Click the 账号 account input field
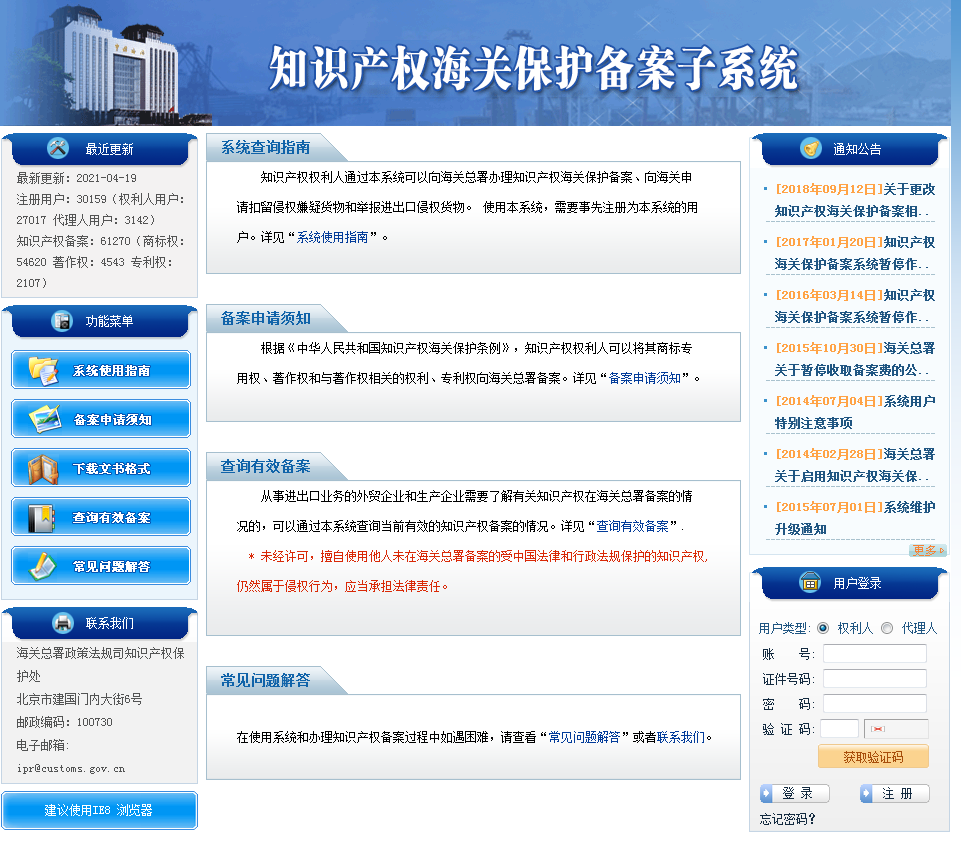The image size is (961, 841). tap(874, 653)
